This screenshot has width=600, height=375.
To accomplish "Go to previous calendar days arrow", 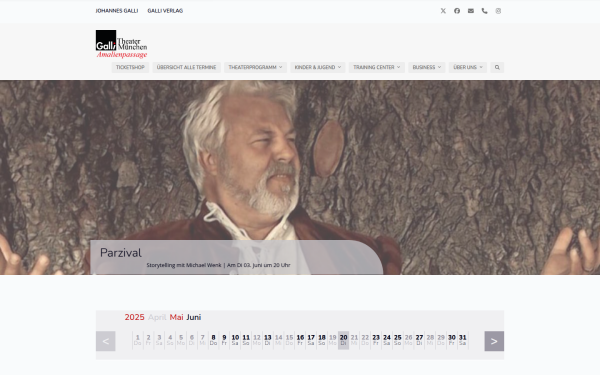I will coord(106,341).
